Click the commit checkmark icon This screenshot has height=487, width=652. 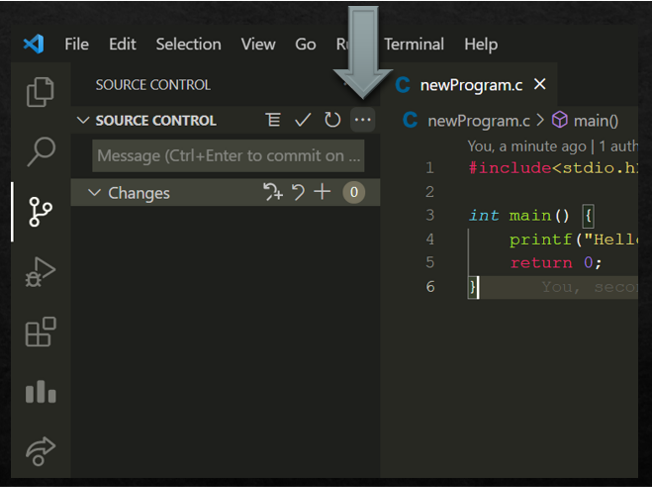tap(303, 120)
